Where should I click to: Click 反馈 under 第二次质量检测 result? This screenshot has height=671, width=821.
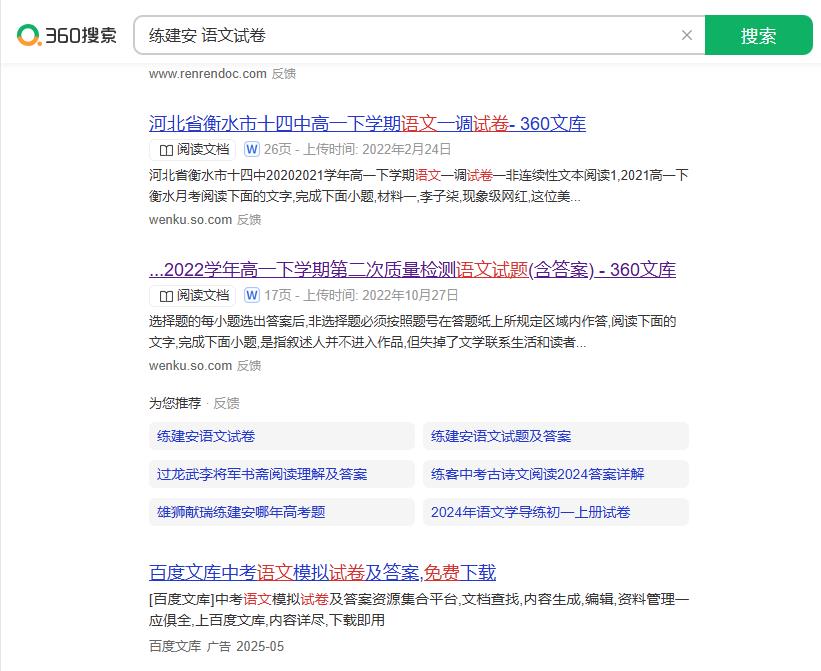(x=249, y=365)
